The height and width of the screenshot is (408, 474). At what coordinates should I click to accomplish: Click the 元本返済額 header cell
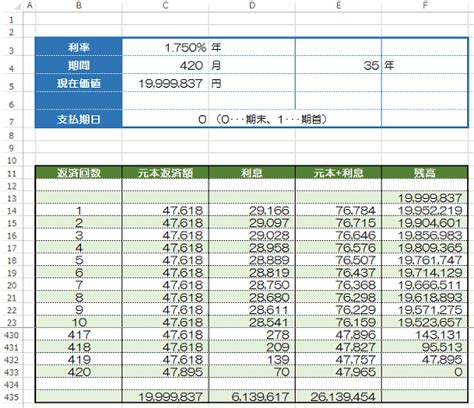coord(165,172)
